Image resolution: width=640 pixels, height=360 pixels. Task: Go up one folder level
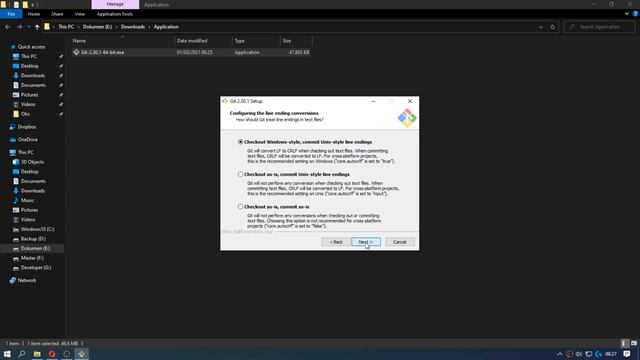click(37, 27)
